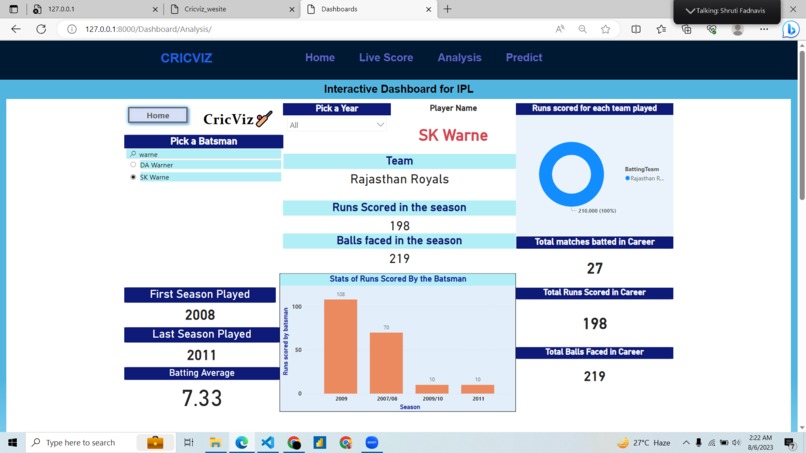Viewport: 806px width, 453px height.
Task: Open File Explorer from the taskbar
Action: click(215, 442)
